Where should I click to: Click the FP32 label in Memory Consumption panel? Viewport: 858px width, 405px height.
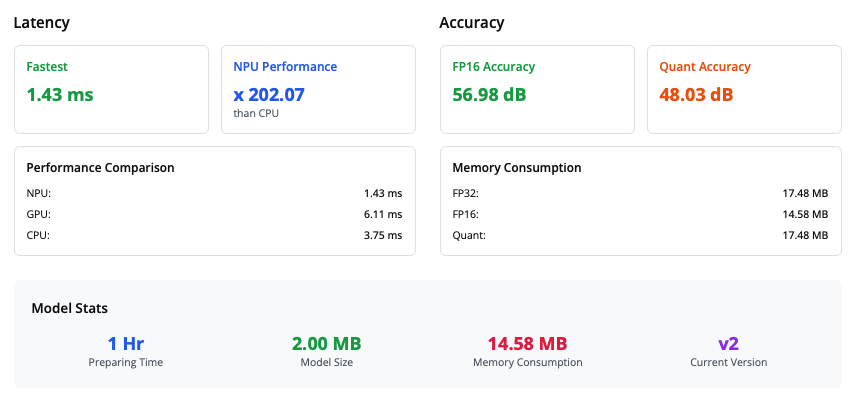[466, 193]
